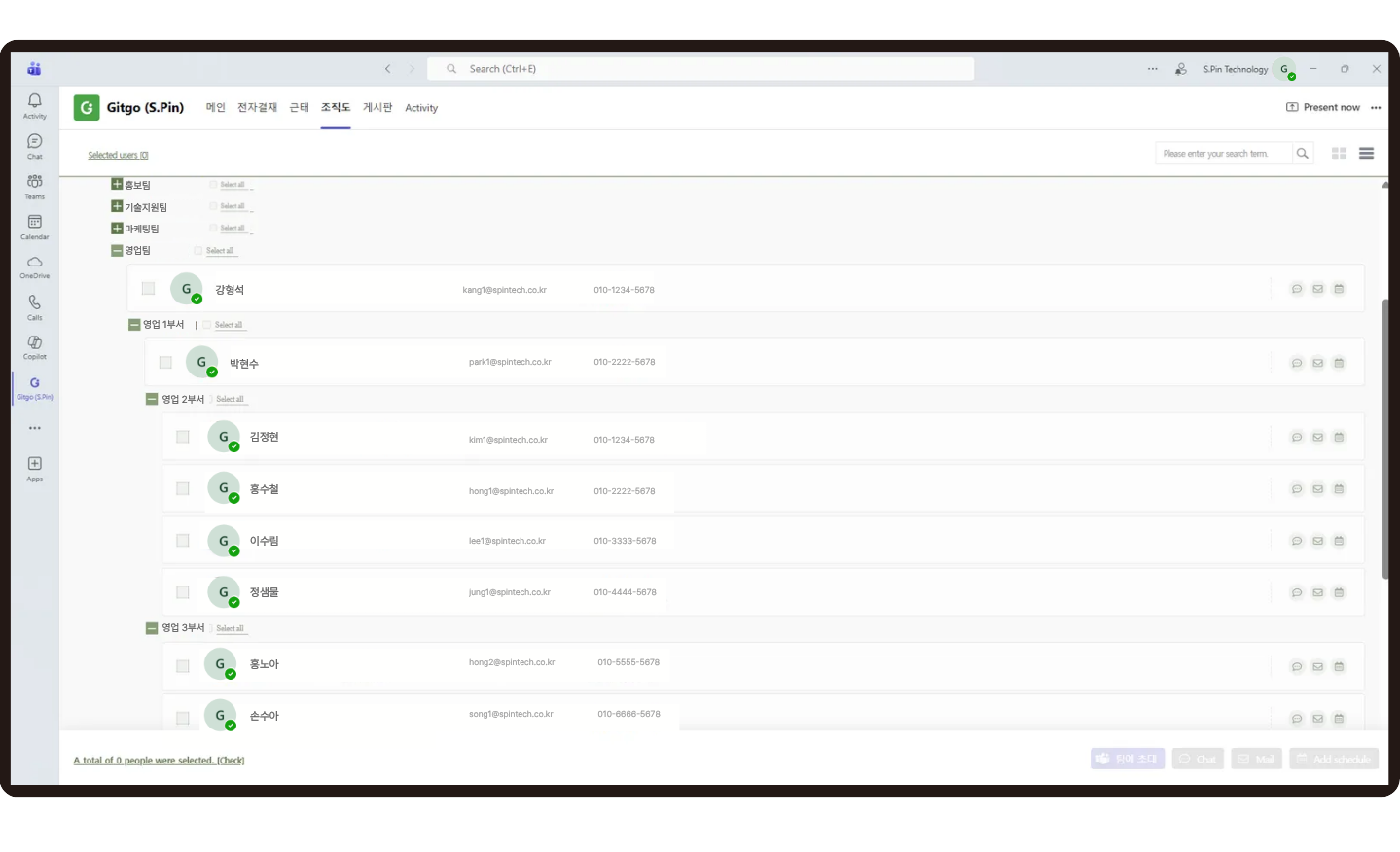Screen dimensions: 1400x852
Task: Click the user search term input field
Action: [1222, 154]
